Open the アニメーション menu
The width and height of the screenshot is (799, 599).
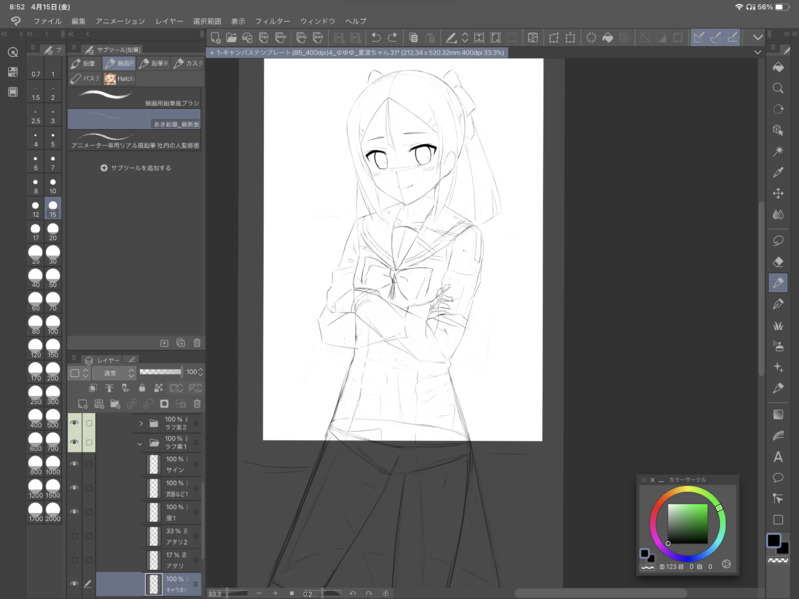pyautogui.click(x=120, y=21)
